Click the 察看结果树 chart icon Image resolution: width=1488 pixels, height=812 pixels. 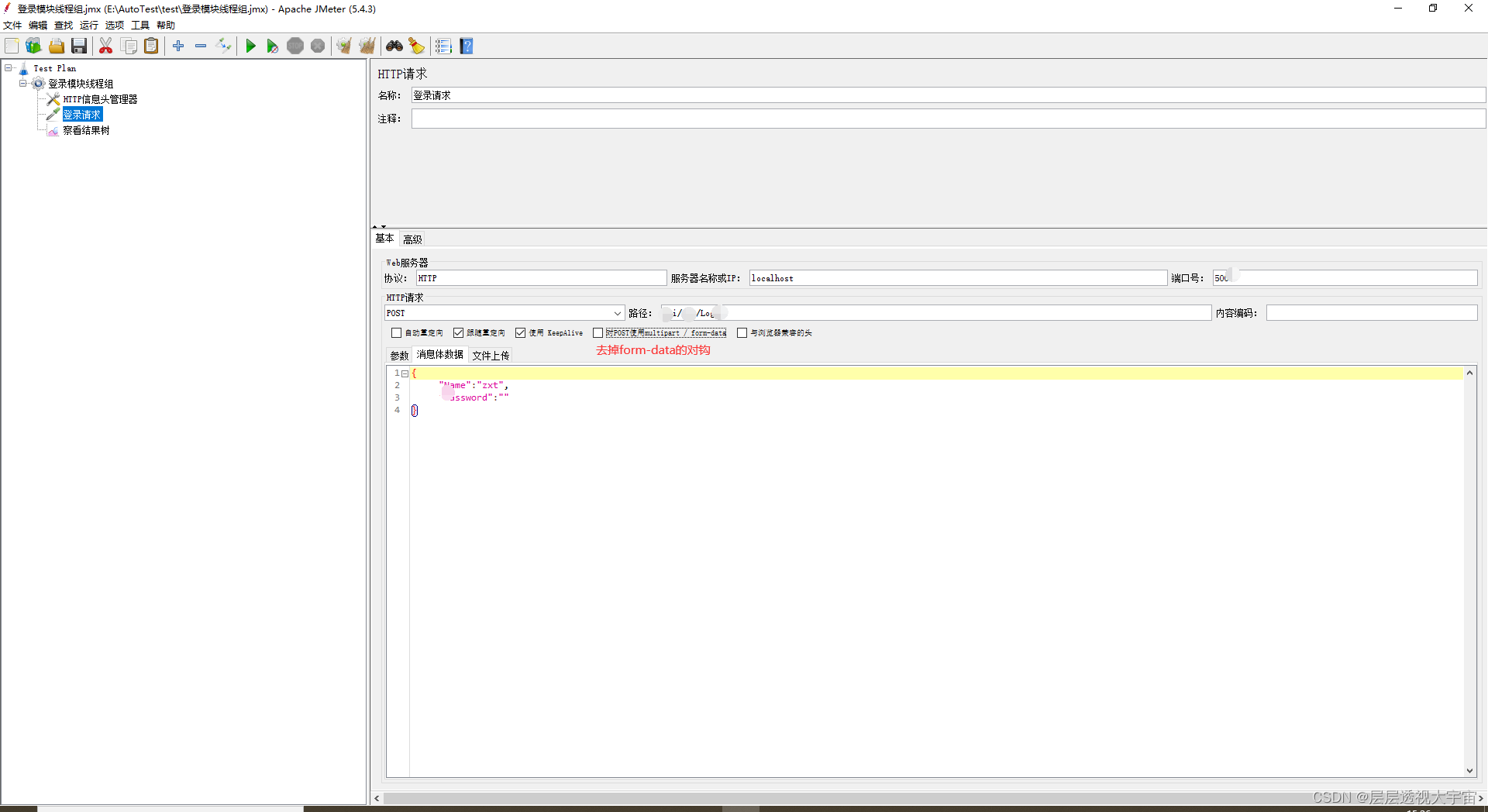point(53,131)
